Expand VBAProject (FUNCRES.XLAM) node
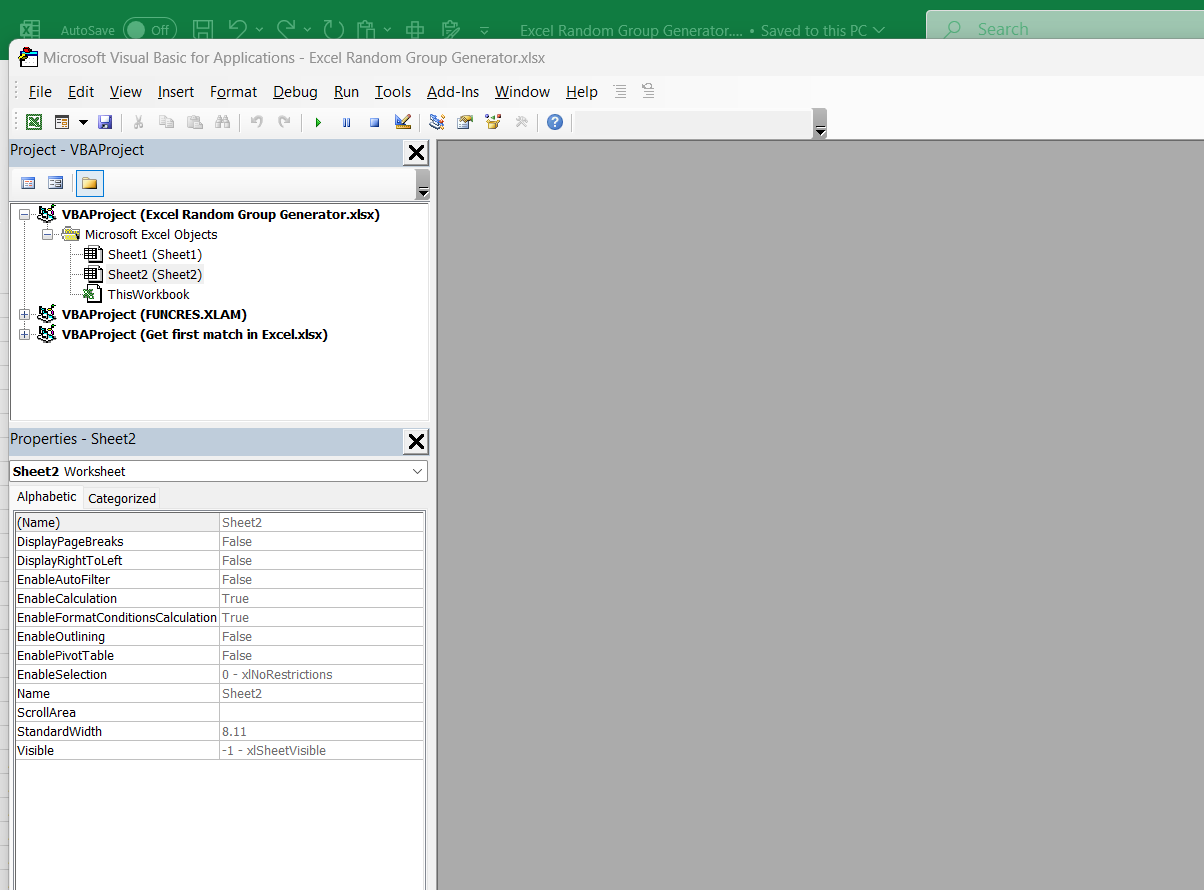The image size is (1204, 890). tap(25, 314)
